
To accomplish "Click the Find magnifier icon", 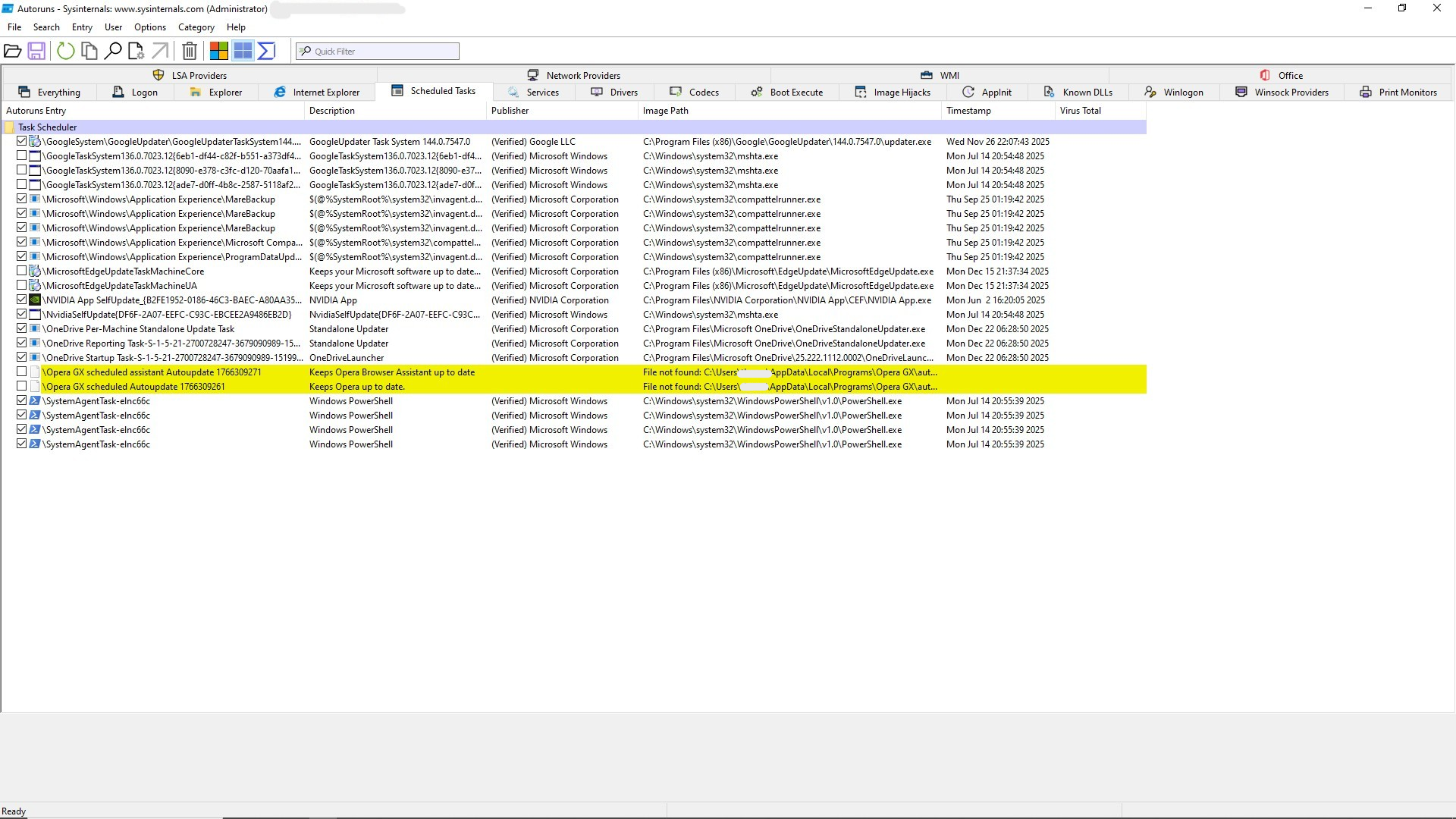I will coord(113,51).
